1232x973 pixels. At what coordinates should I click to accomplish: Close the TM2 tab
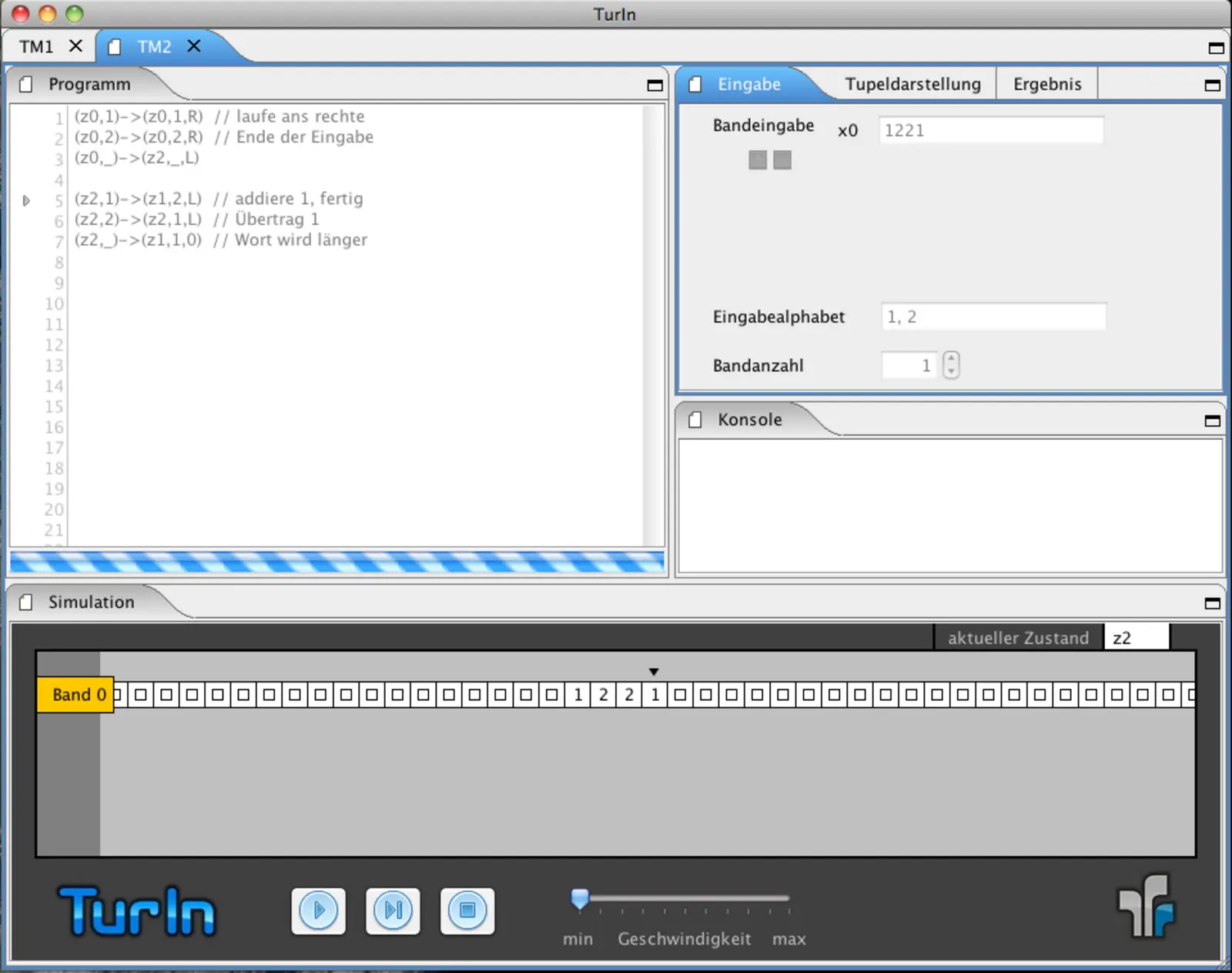(x=194, y=46)
